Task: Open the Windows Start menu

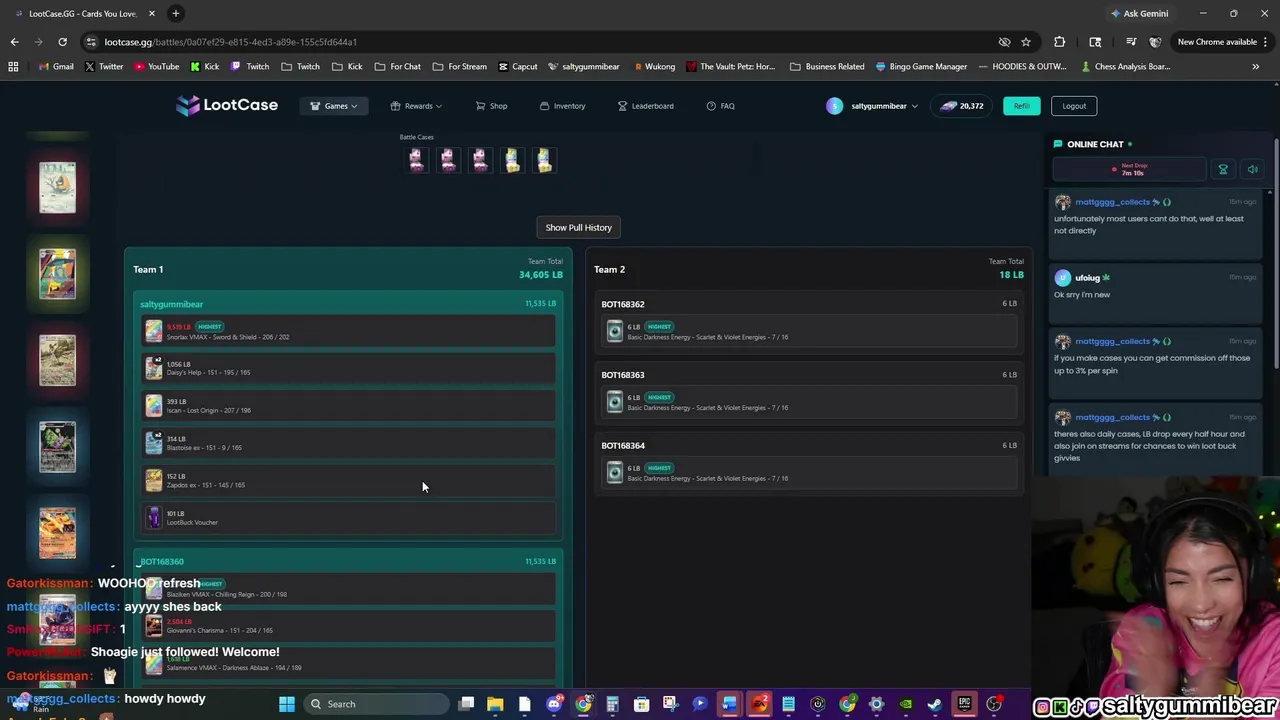Action: [287, 704]
